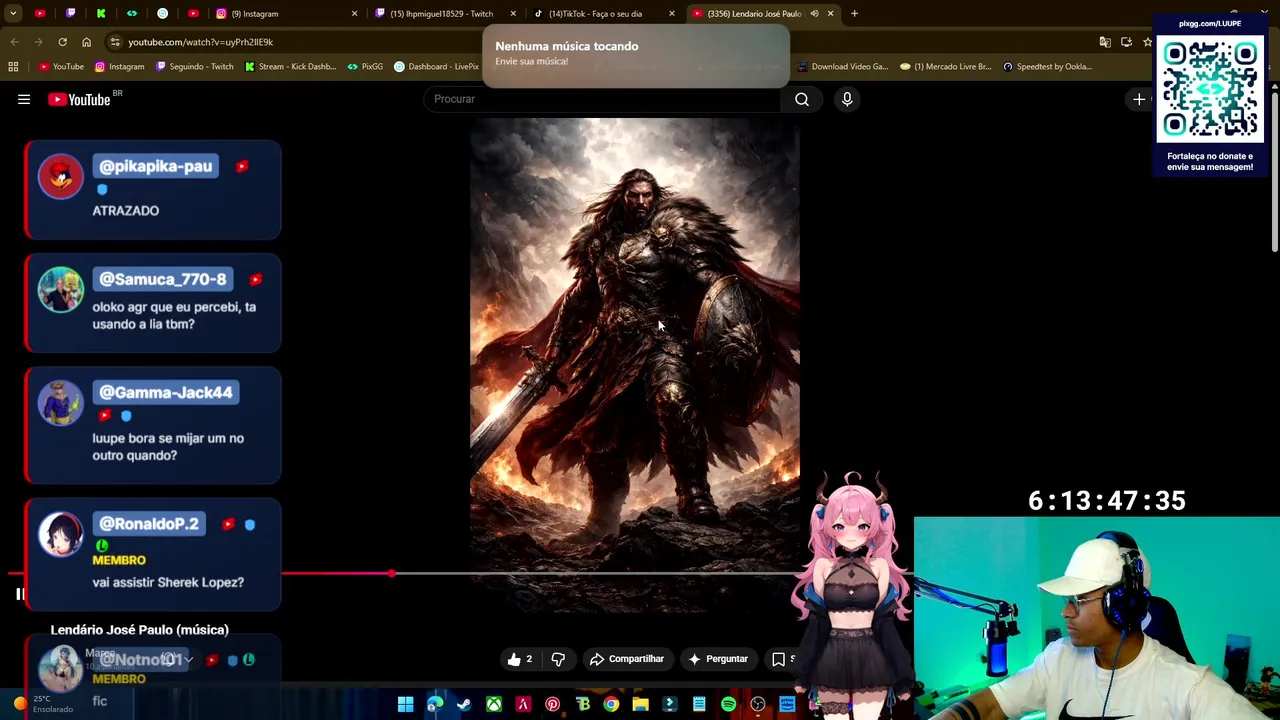Go forward with the browser forward arrow
This screenshot has height=720, width=1280.
38,42
